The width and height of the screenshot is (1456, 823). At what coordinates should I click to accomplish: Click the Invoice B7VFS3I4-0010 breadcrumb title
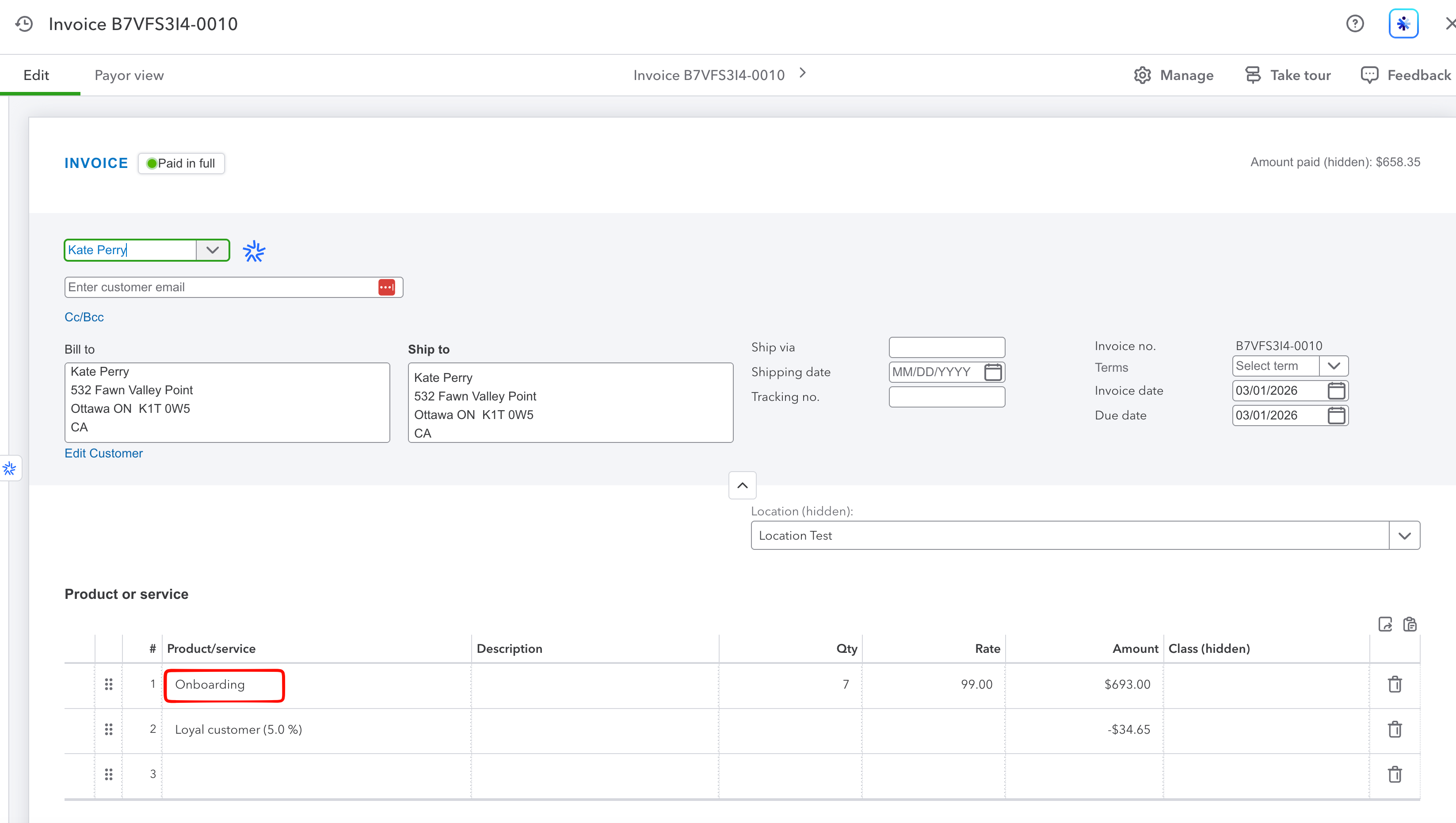(709, 75)
